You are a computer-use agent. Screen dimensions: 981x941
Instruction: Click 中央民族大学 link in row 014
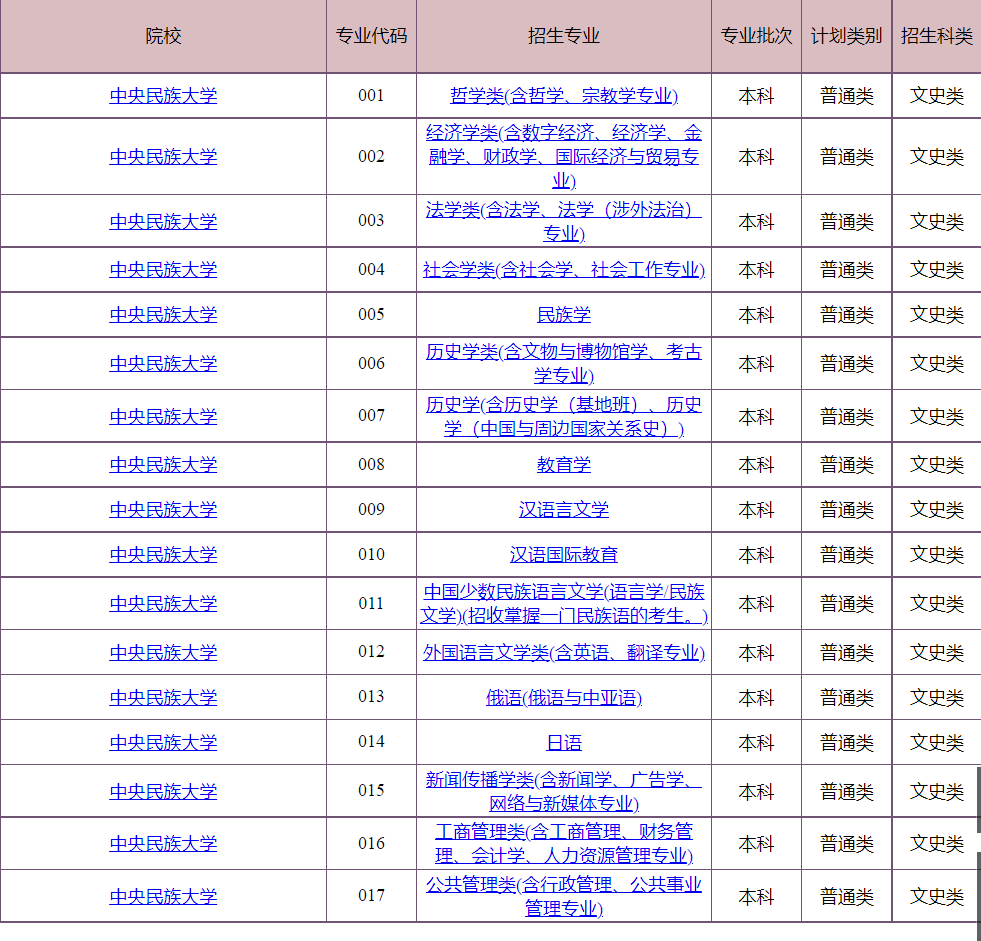163,743
